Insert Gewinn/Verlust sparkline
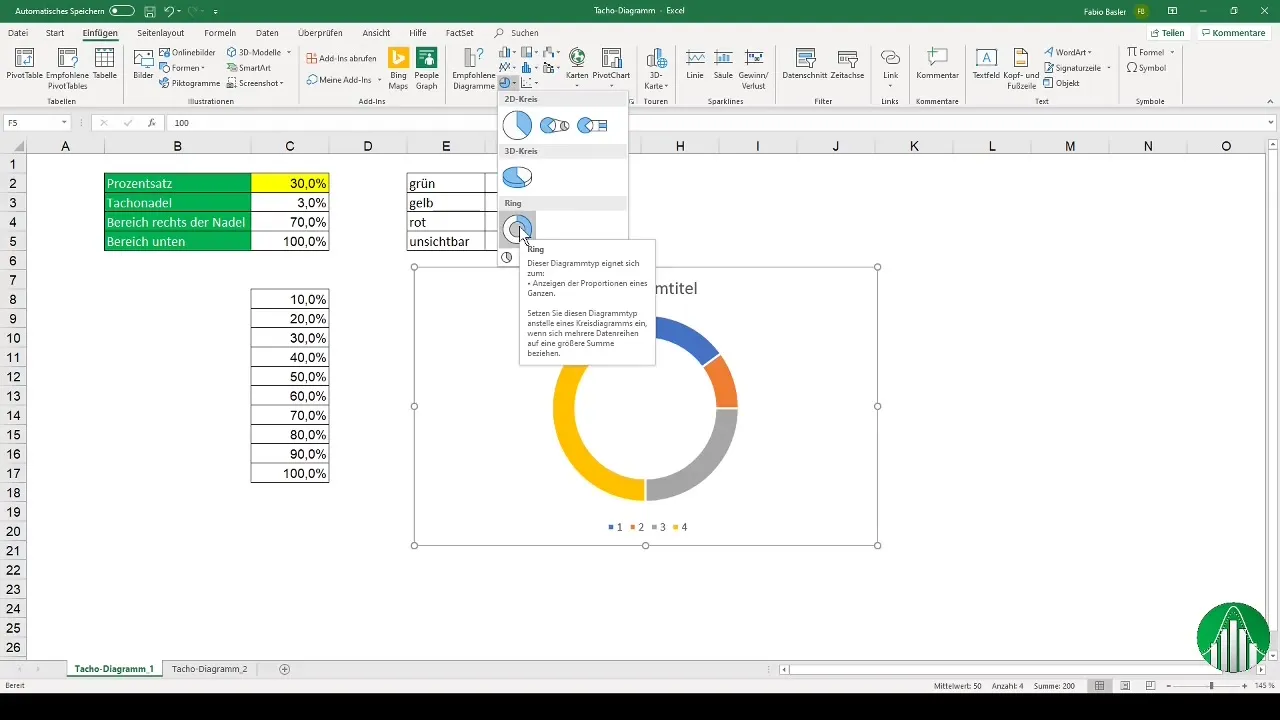 click(754, 67)
